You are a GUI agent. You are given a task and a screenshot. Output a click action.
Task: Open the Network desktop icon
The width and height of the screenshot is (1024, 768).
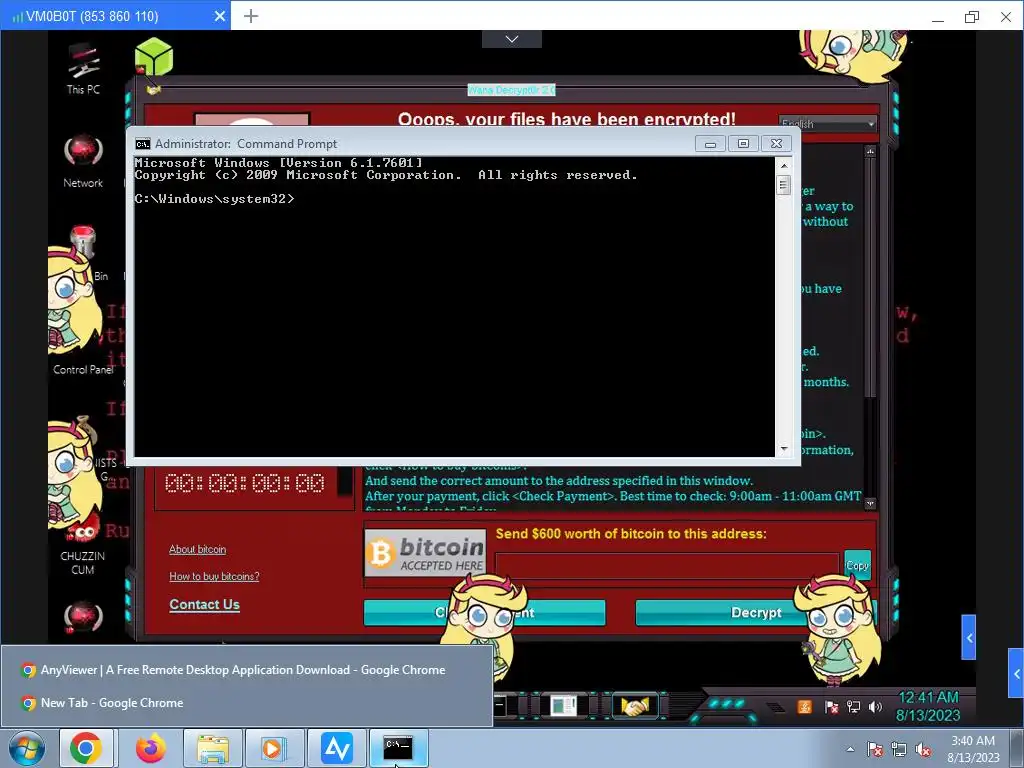pyautogui.click(x=83, y=161)
